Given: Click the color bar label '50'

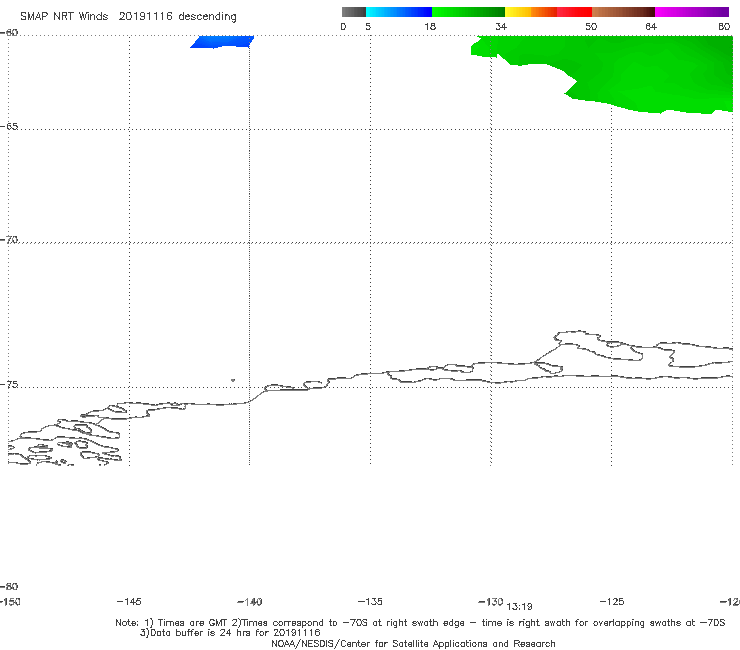Looking at the screenshot, I should click(591, 26).
